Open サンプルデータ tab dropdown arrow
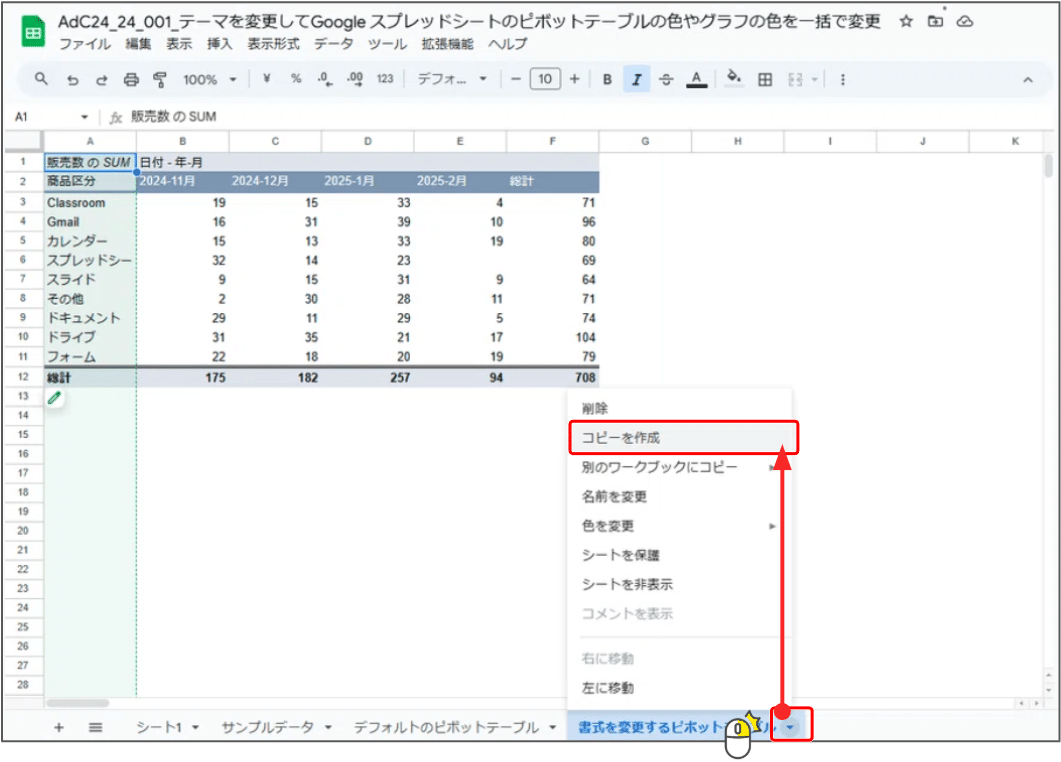This screenshot has width=1061, height=762. 328,728
